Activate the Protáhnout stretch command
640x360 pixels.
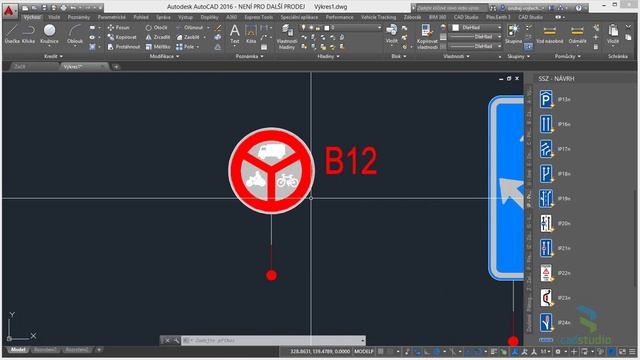[124, 47]
